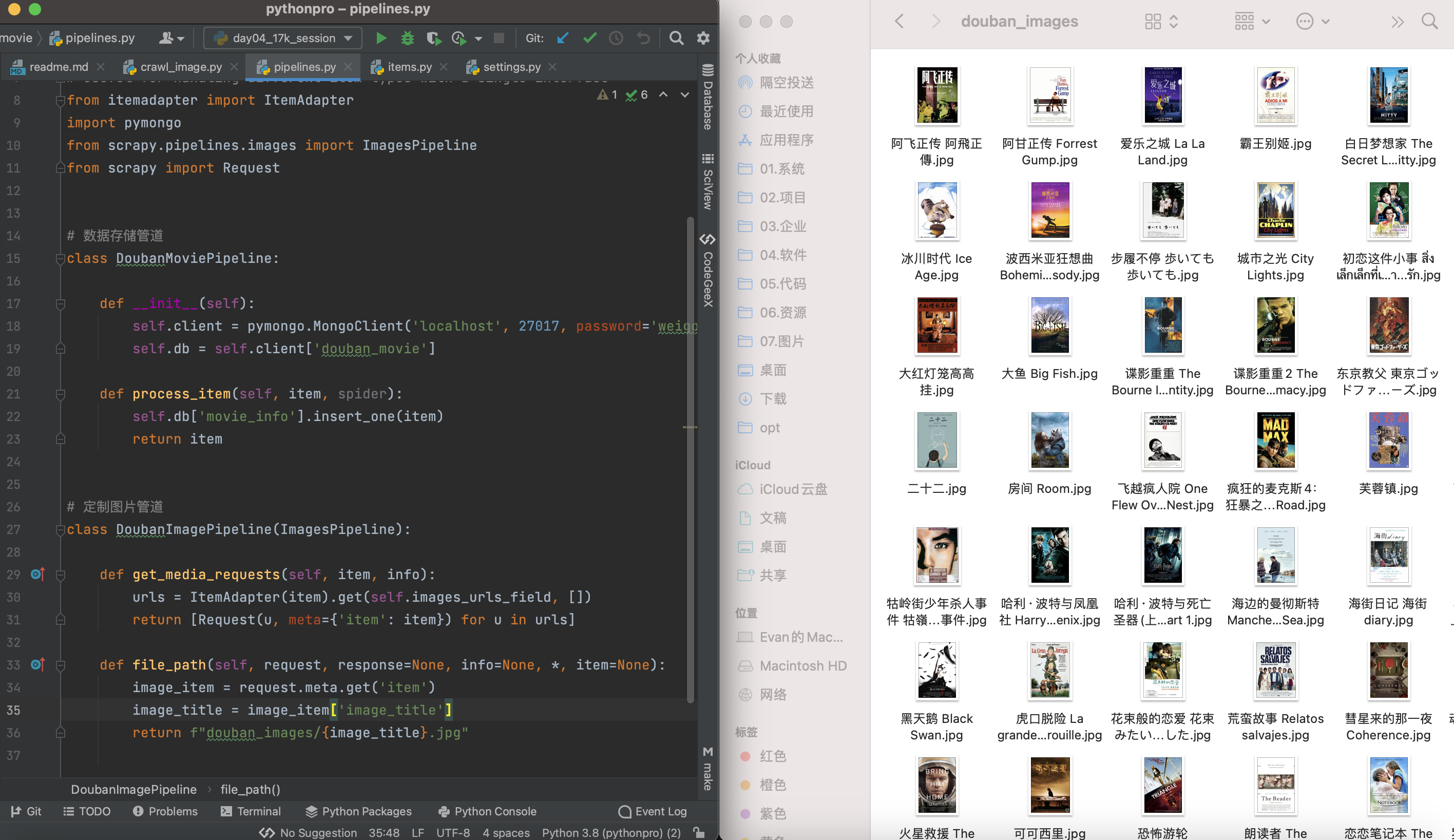The image size is (1454, 840).
Task: Click Python 3.8 interpreter in status bar
Action: click(x=611, y=832)
